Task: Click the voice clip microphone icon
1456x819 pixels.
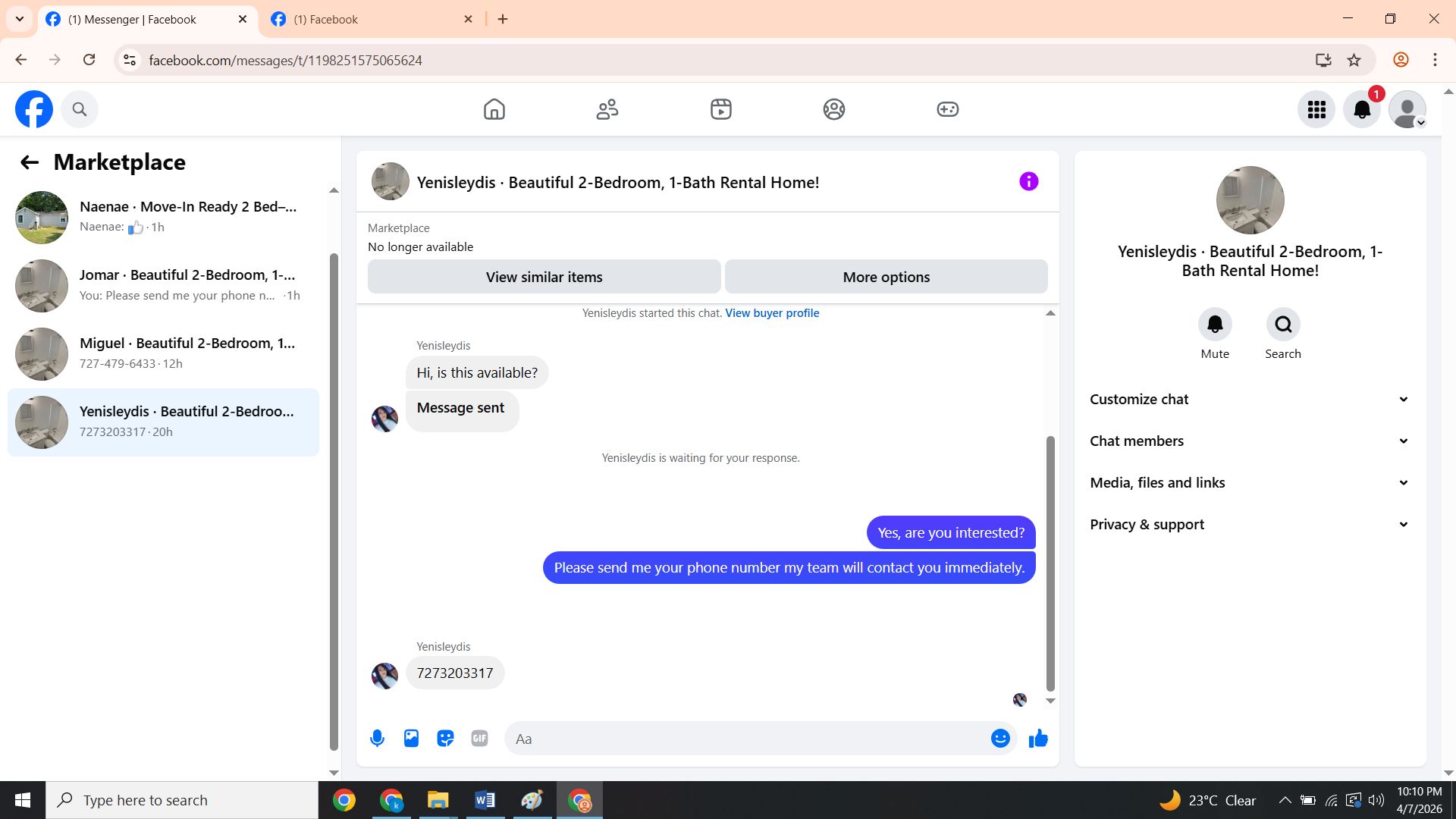Action: click(377, 738)
